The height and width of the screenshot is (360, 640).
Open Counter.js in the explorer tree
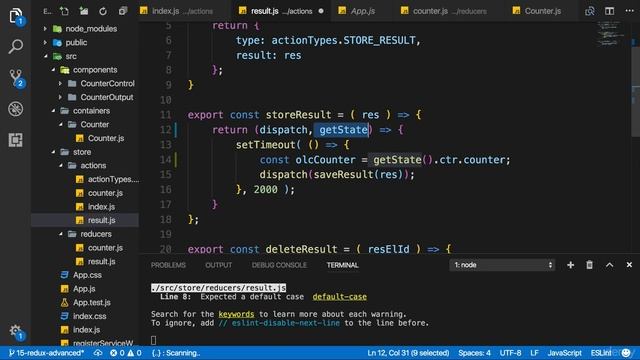(106, 138)
